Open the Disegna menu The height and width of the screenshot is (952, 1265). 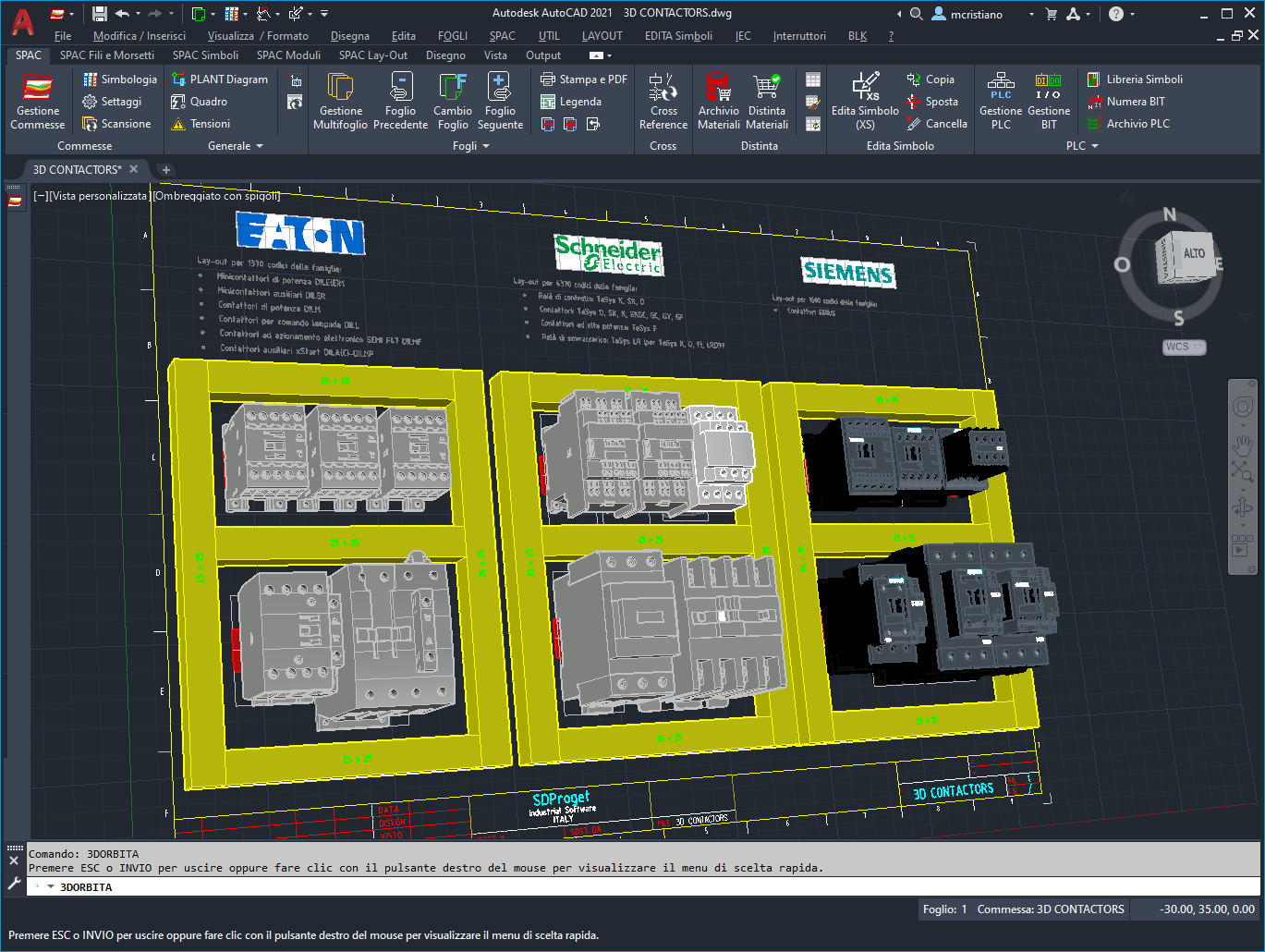[x=349, y=36]
